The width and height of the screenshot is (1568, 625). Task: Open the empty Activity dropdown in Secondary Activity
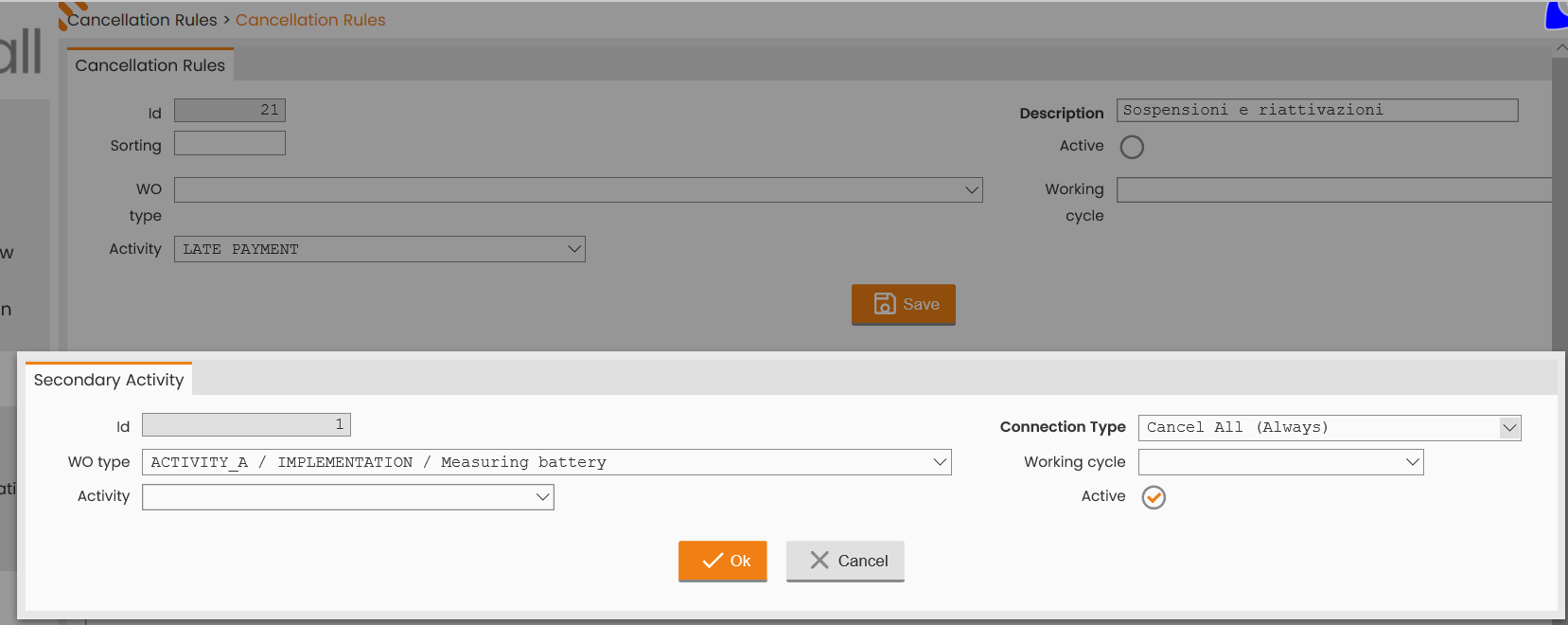(347, 497)
